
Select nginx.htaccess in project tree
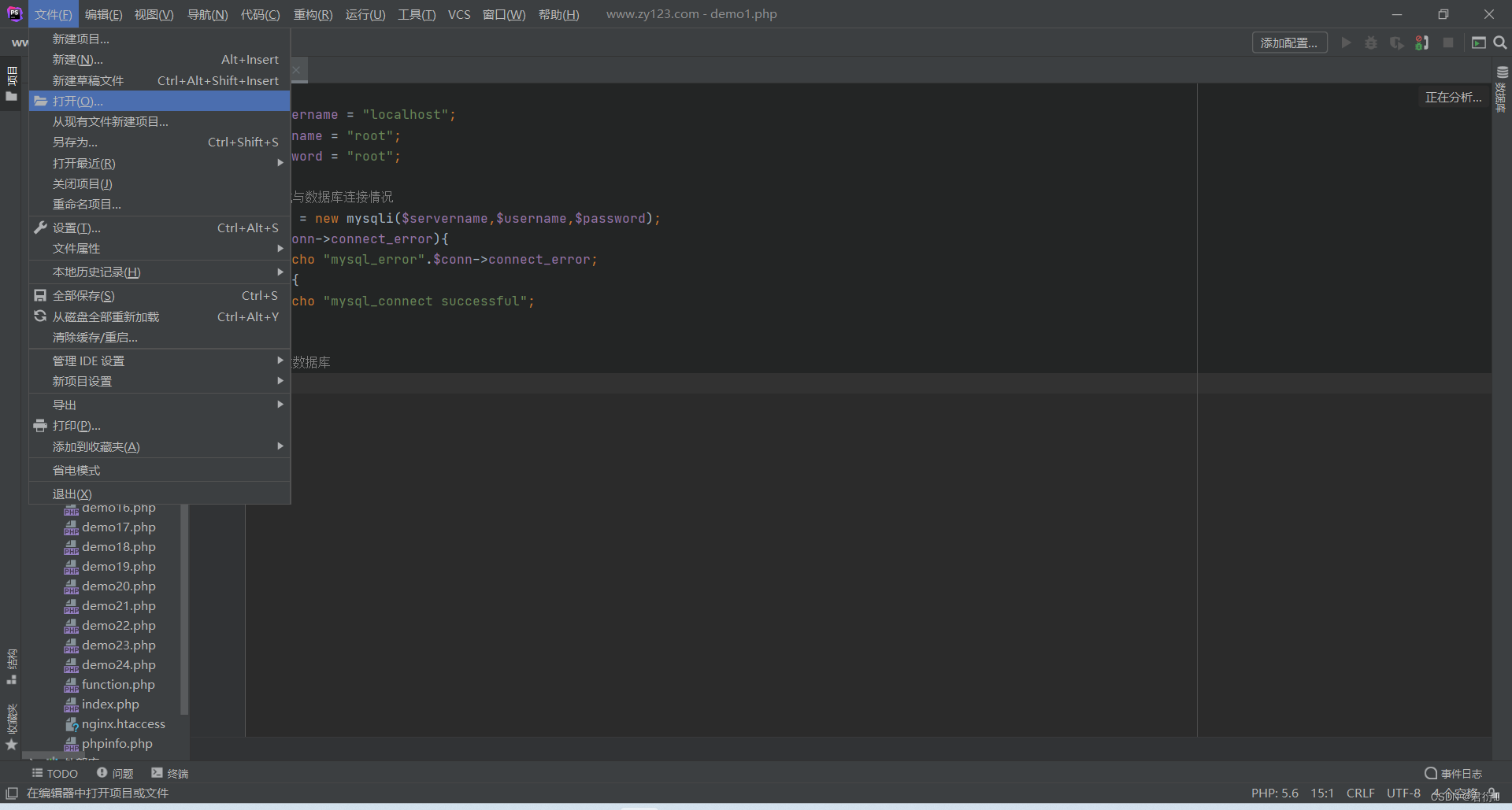pyautogui.click(x=123, y=723)
